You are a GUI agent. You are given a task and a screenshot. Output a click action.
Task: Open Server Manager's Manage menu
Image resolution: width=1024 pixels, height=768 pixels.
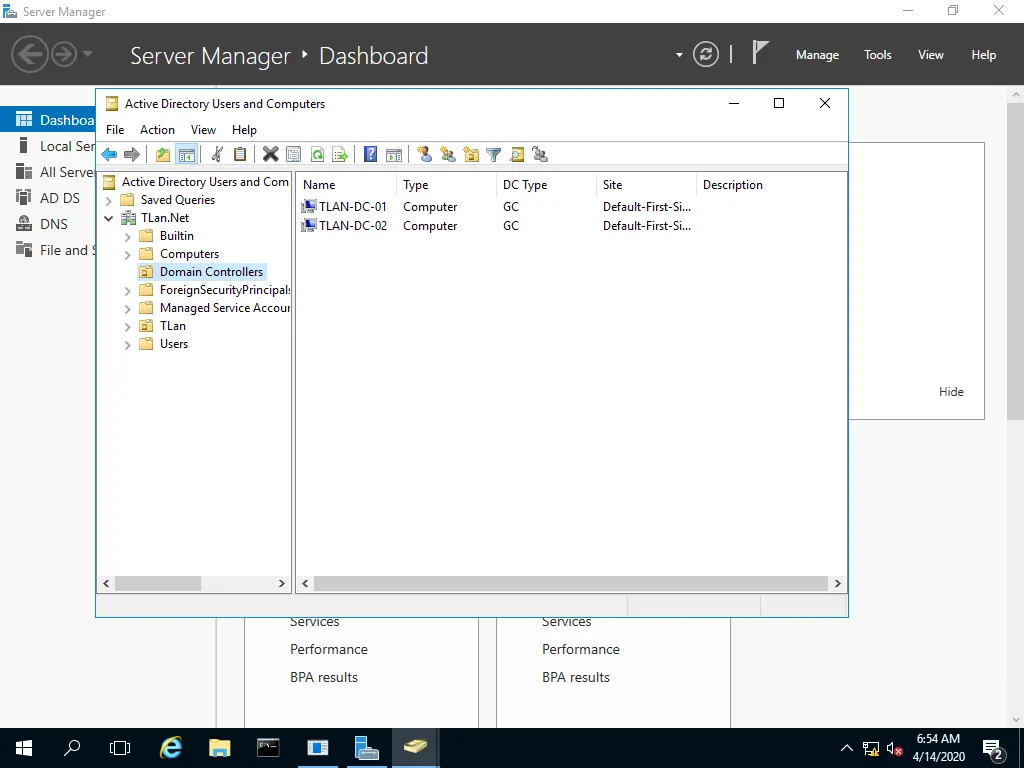[x=817, y=55]
